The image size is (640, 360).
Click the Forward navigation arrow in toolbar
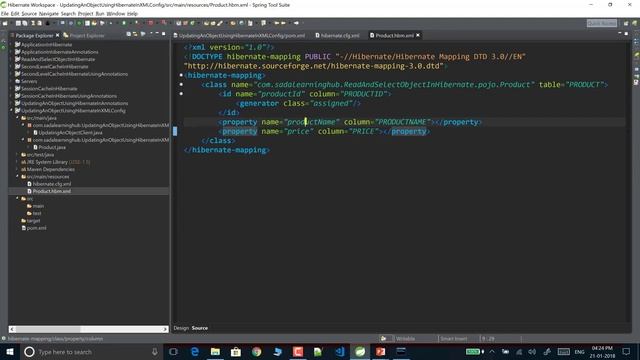pos(296,23)
